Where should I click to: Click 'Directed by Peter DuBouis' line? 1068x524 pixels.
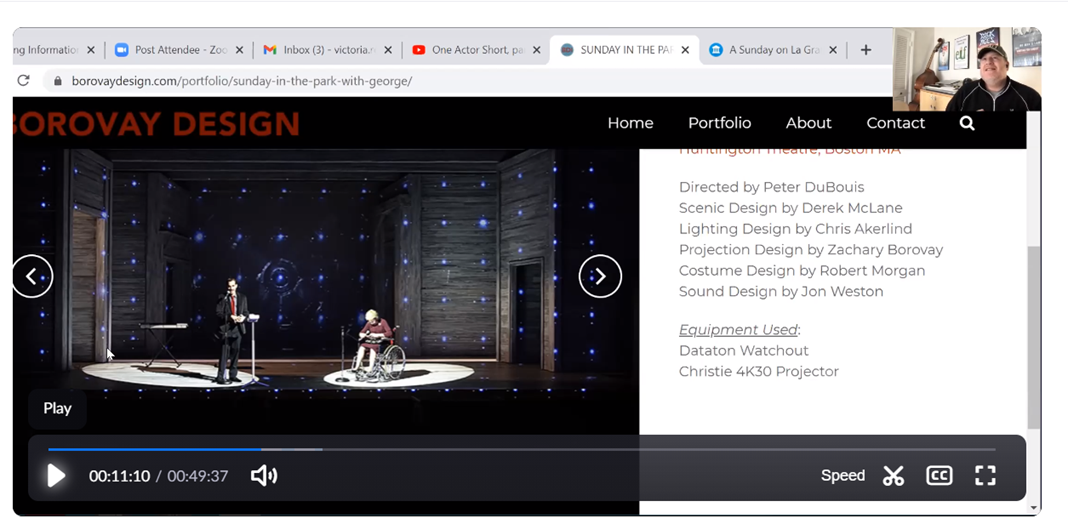tap(772, 187)
